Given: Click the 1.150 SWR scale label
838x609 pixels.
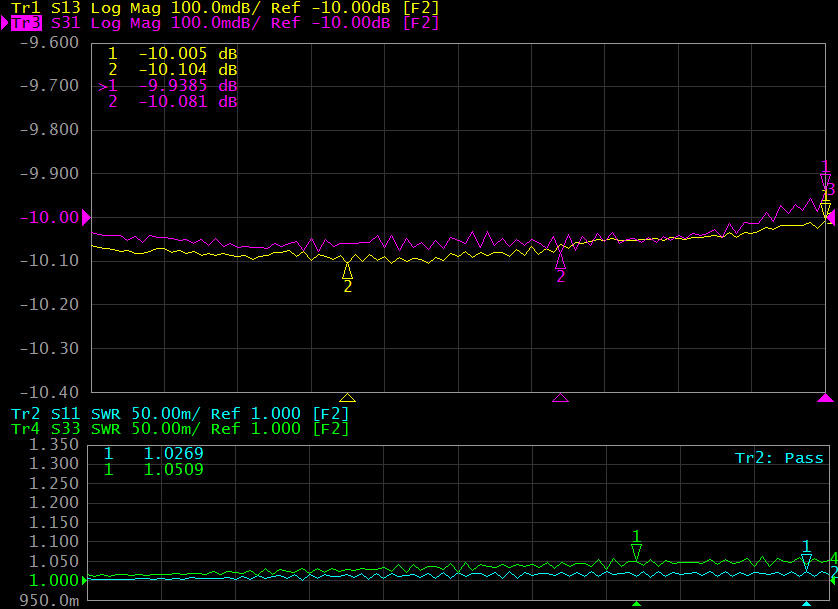Looking at the screenshot, I should 53,522.
